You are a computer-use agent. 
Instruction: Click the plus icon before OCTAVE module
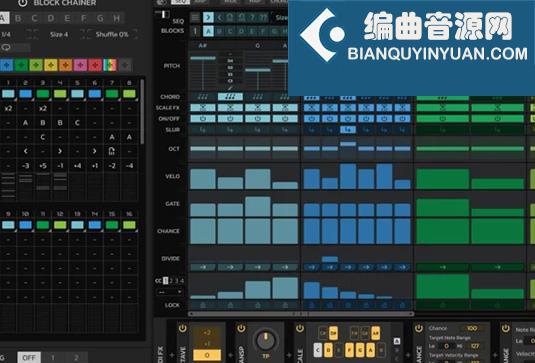[172, 355]
